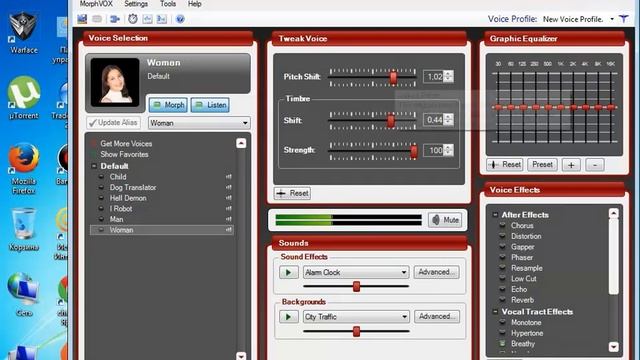Image resolution: width=640 pixels, height=360 pixels.
Task: Click the equalizer minus button
Action: tap(595, 165)
